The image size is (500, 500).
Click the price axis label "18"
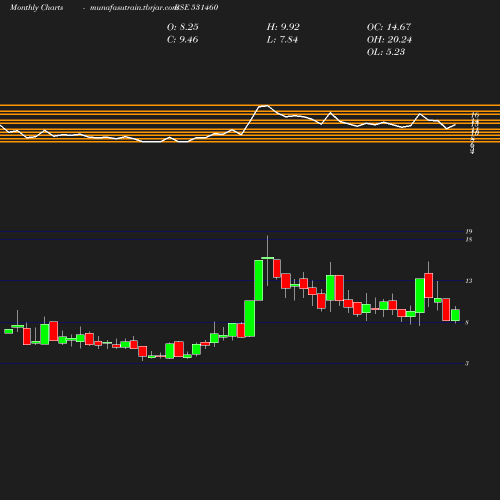469,240
